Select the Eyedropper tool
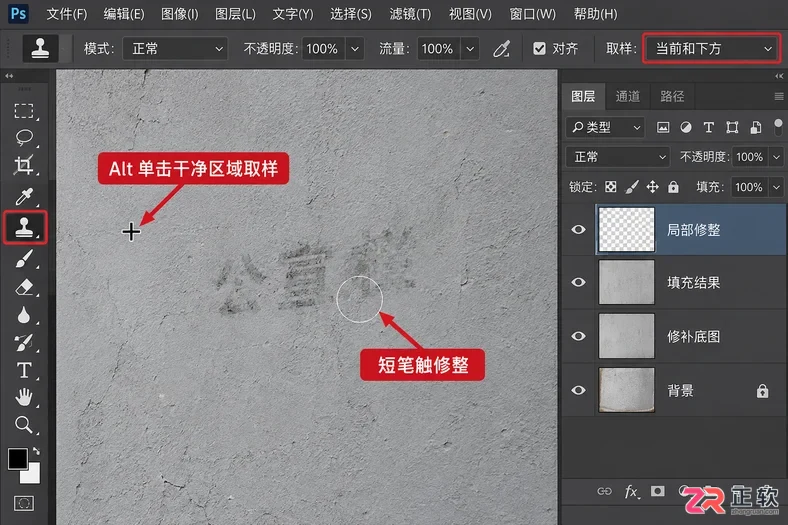Image resolution: width=788 pixels, height=525 pixels. [24, 196]
